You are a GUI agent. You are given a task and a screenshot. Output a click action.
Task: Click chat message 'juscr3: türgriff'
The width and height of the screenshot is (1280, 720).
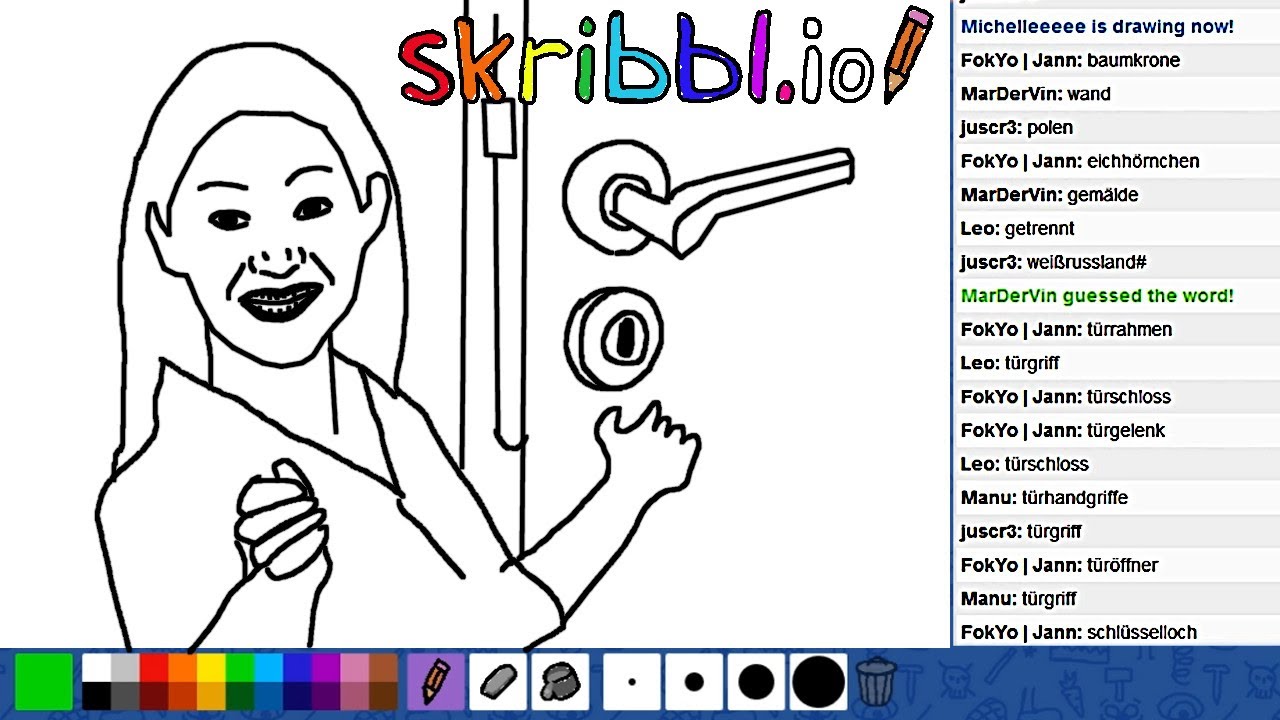click(x=1021, y=532)
